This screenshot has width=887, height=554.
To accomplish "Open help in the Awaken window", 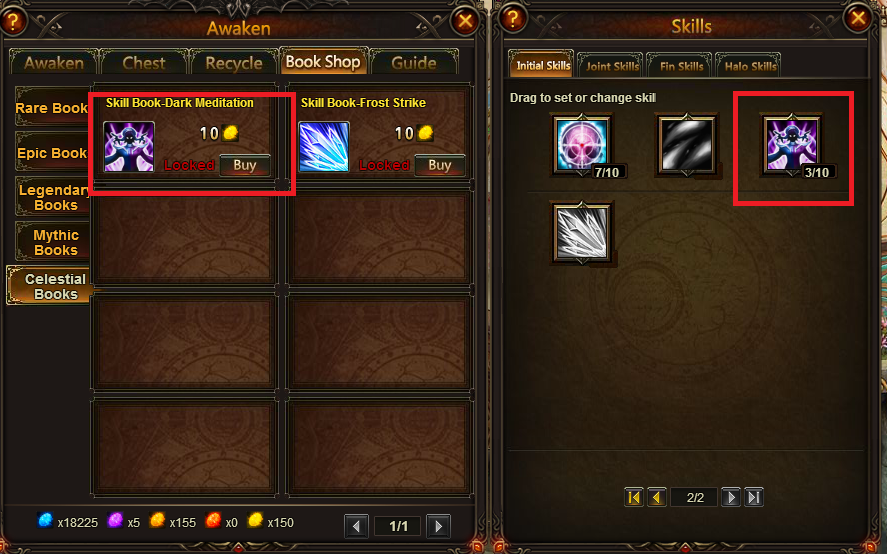I will (13, 22).
